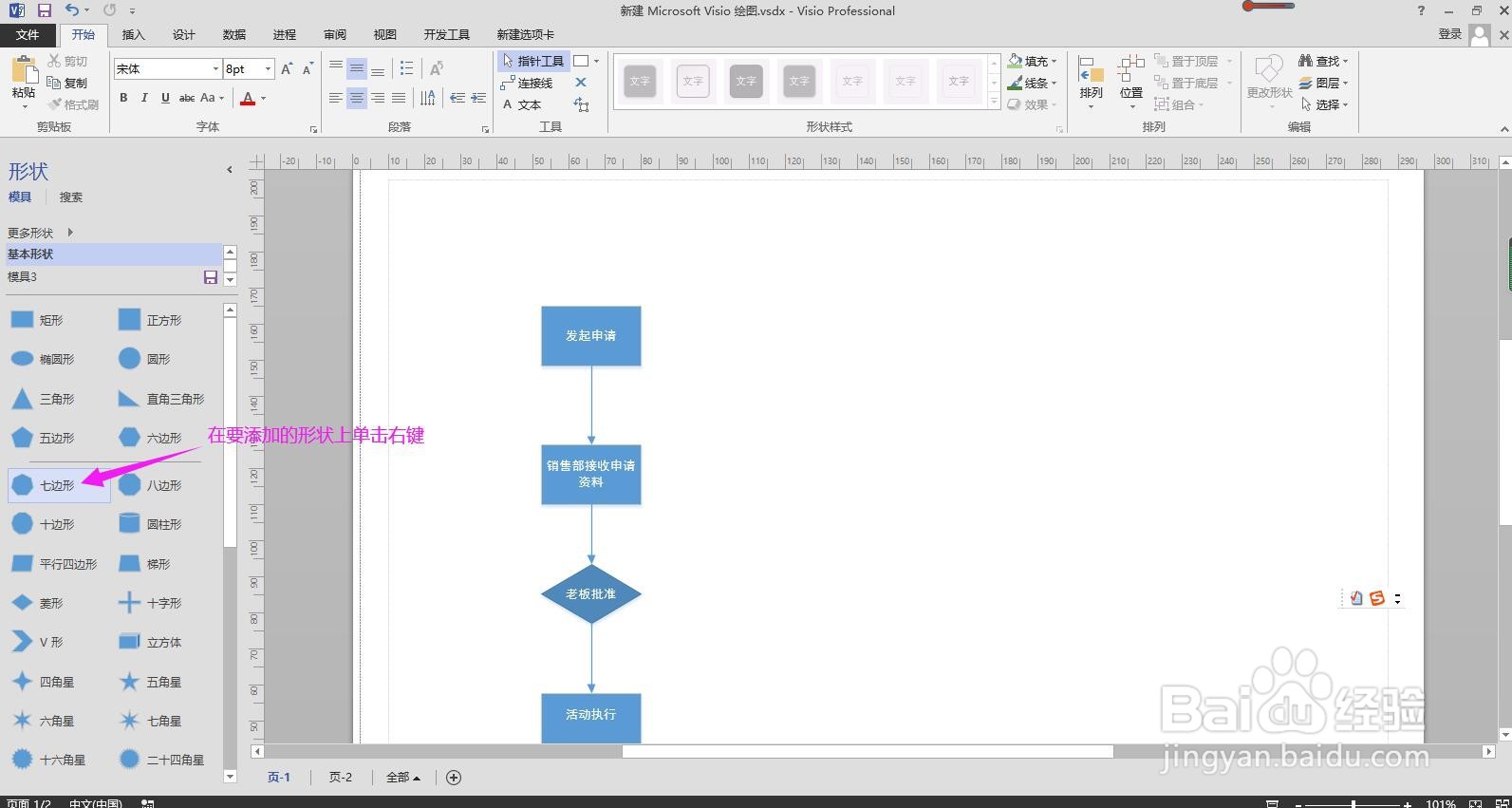Click the text direction icon in paragraph group
The height and width of the screenshot is (808, 1512).
click(428, 98)
